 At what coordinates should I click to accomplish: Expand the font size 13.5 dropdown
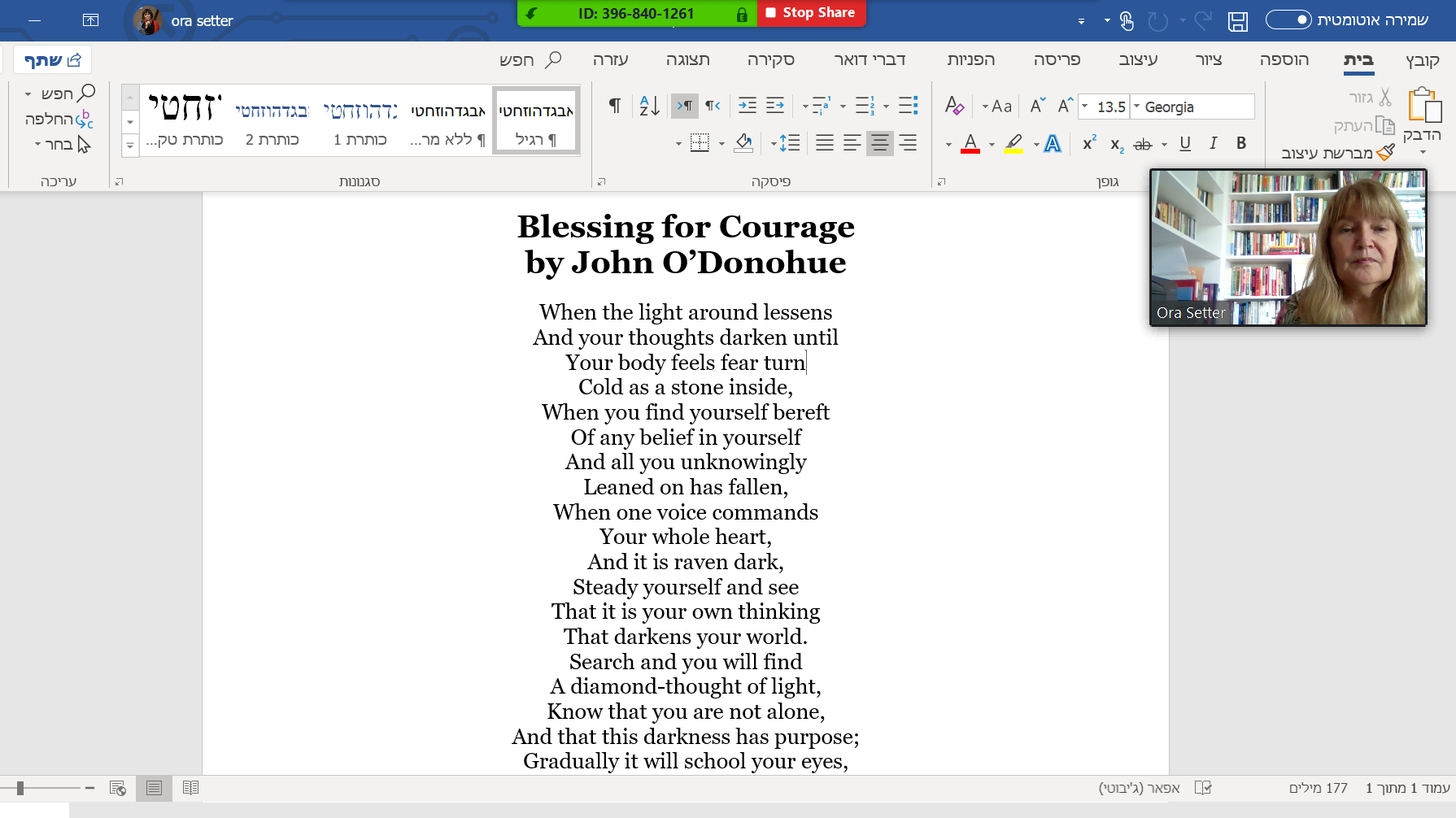click(x=1084, y=107)
